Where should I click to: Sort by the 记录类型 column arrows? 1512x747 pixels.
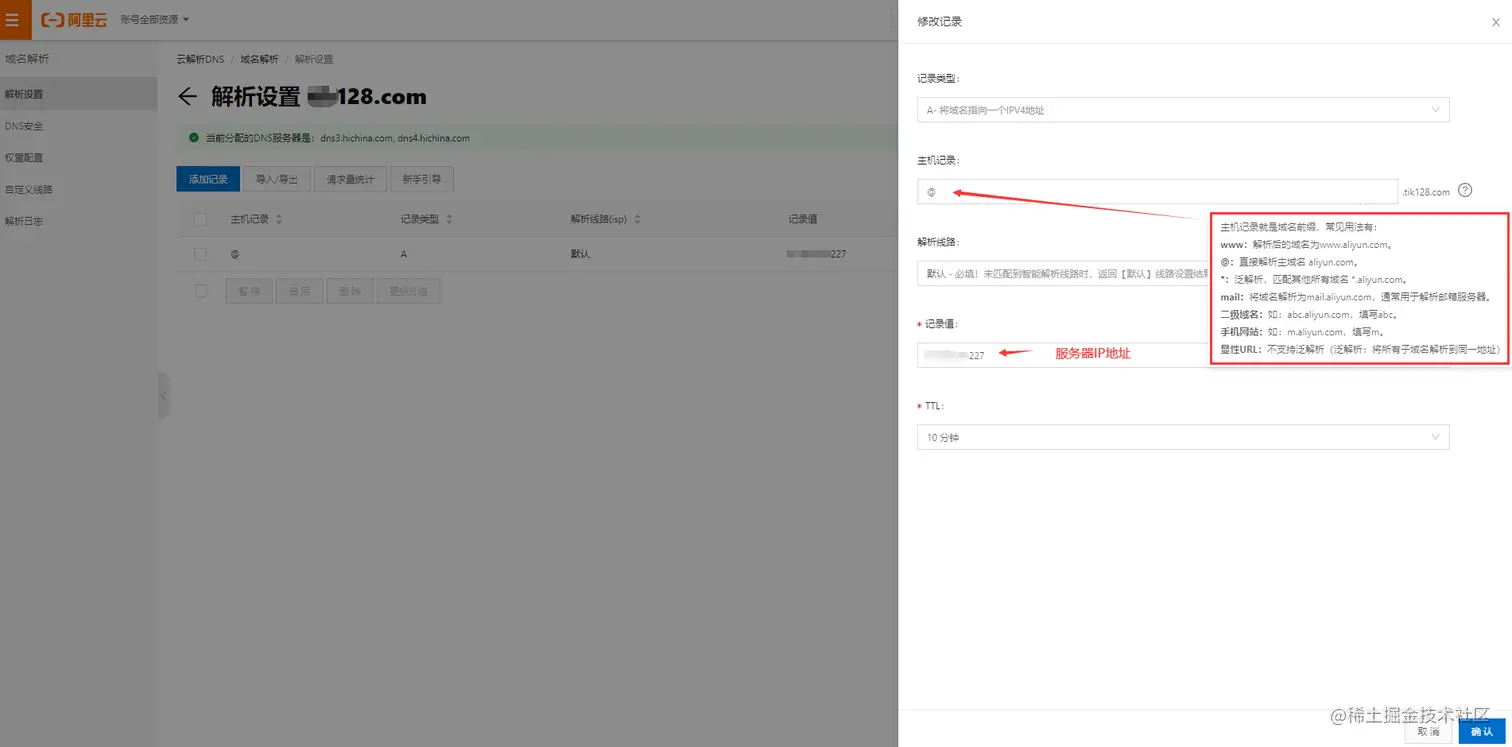pos(449,219)
